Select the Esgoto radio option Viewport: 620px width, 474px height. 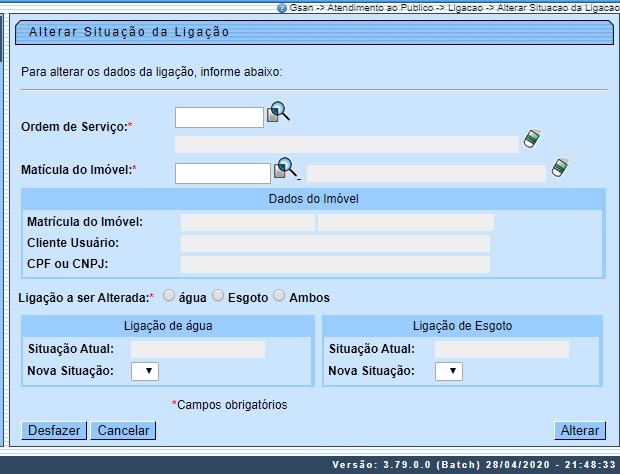coord(218,296)
